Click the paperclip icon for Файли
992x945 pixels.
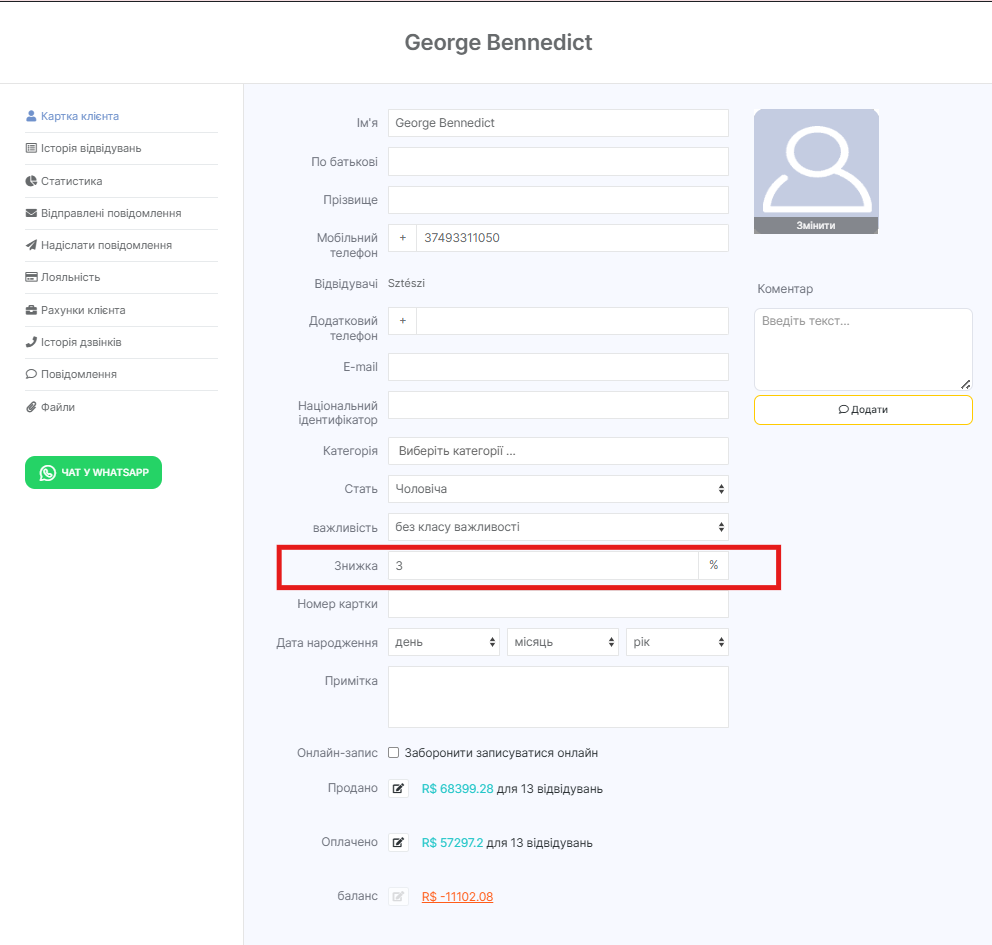point(31,407)
